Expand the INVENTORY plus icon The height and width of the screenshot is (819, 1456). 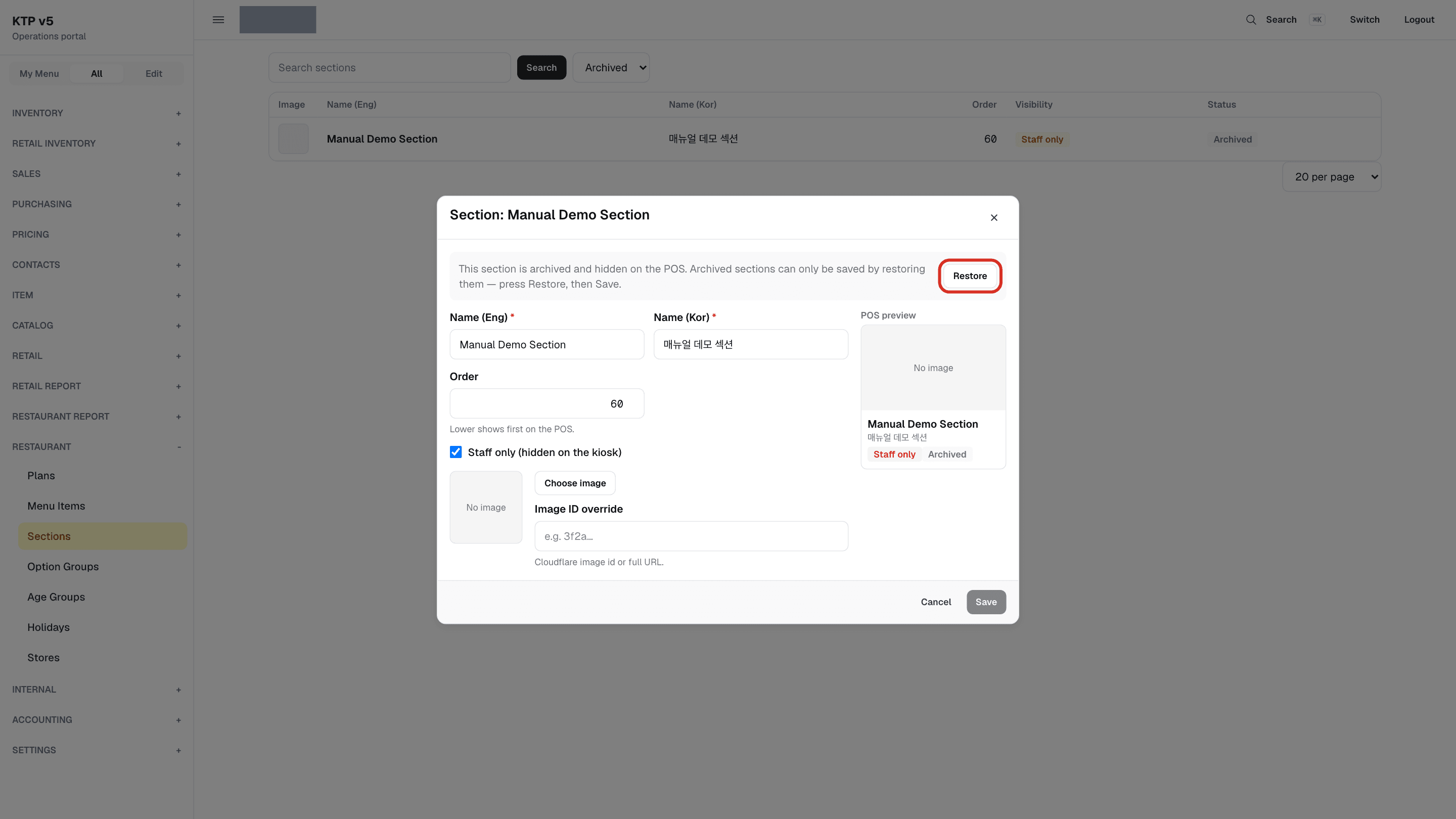[178, 114]
